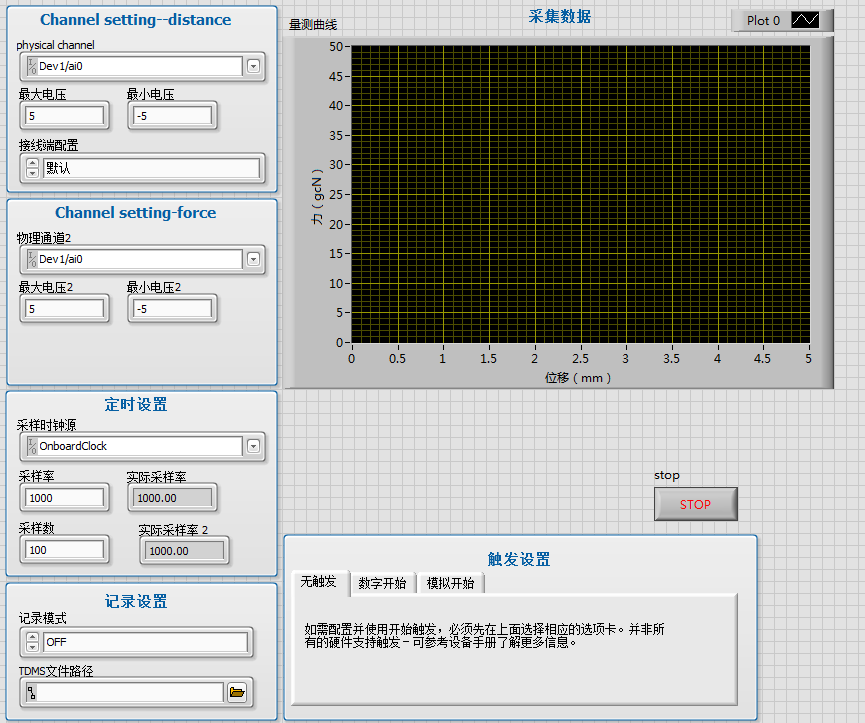Click the y-axis minimum value 0
Screen dimensions: 865x723
[x=340, y=342]
